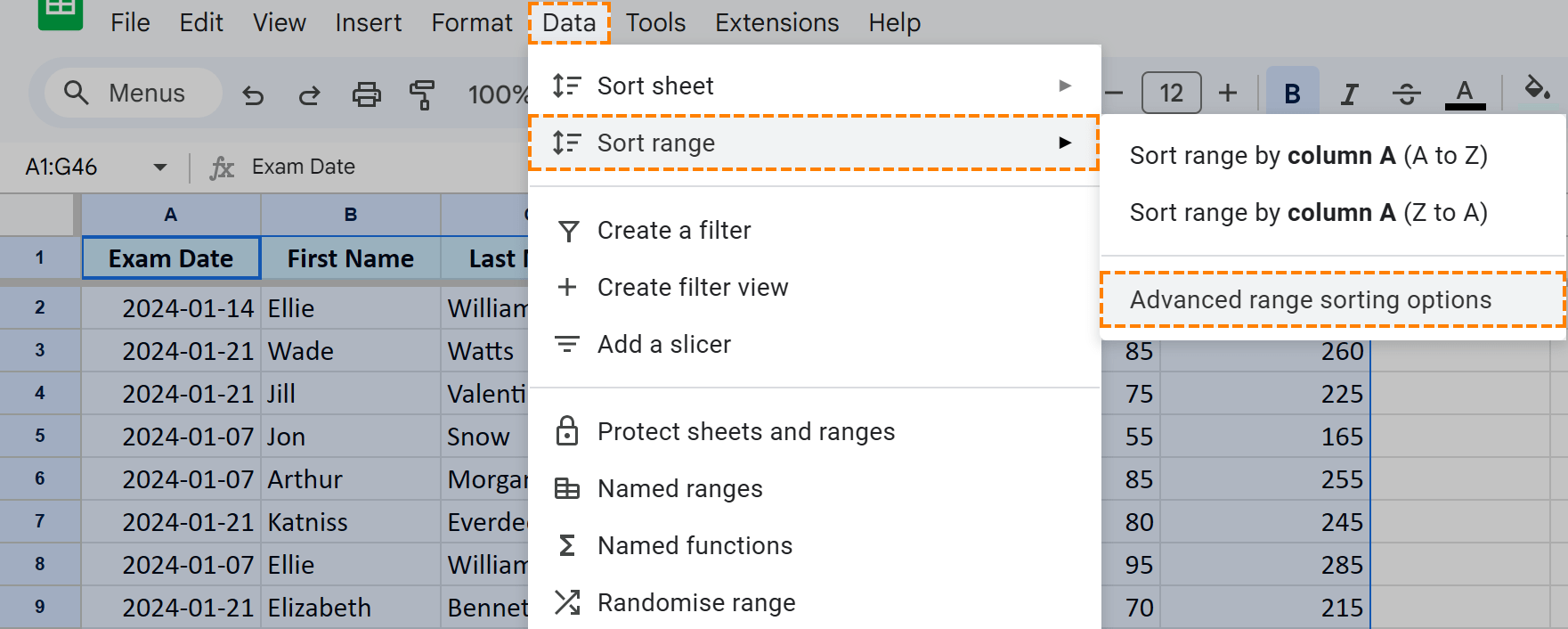1568x629 pixels.
Task: Select the paint format roller icon
Action: pos(422,94)
